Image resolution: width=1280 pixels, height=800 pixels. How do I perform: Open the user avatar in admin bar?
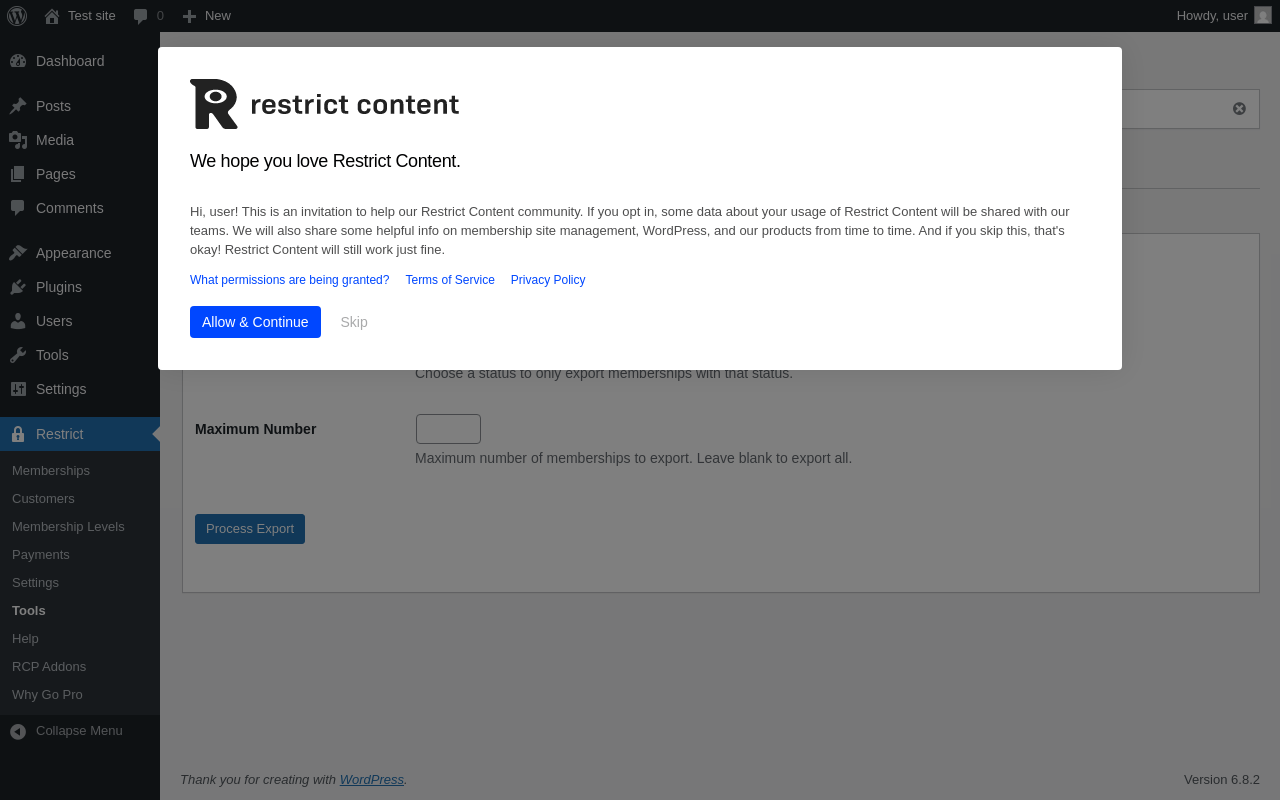[x=1263, y=15]
